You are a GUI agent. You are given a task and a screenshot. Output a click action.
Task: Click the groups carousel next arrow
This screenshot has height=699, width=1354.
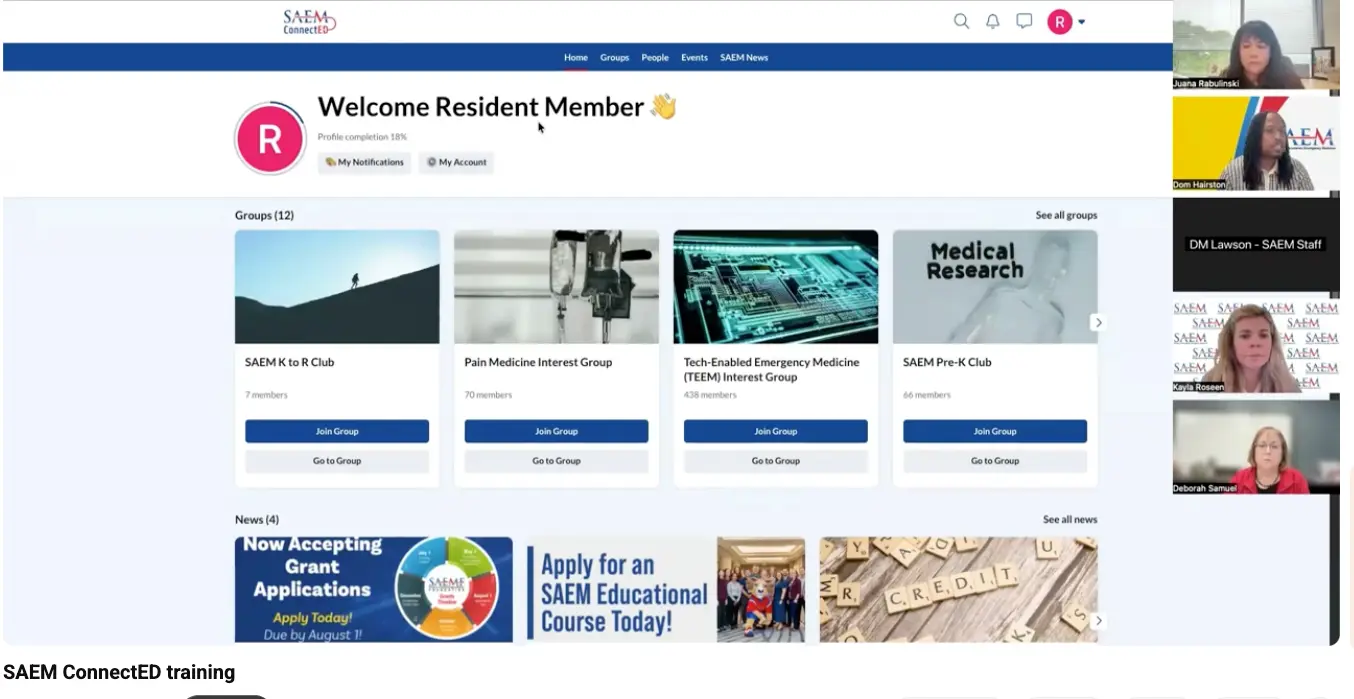coord(1098,322)
